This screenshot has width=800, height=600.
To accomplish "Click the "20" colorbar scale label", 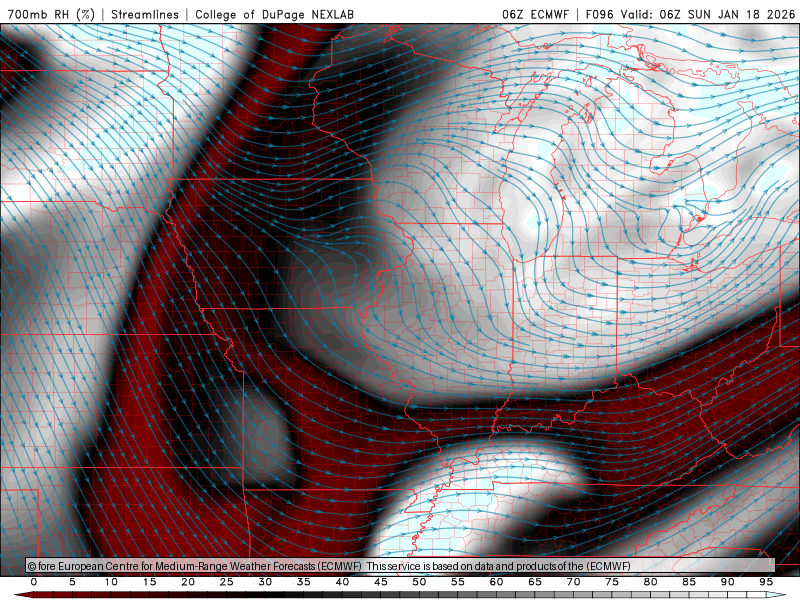I will click(188, 582).
